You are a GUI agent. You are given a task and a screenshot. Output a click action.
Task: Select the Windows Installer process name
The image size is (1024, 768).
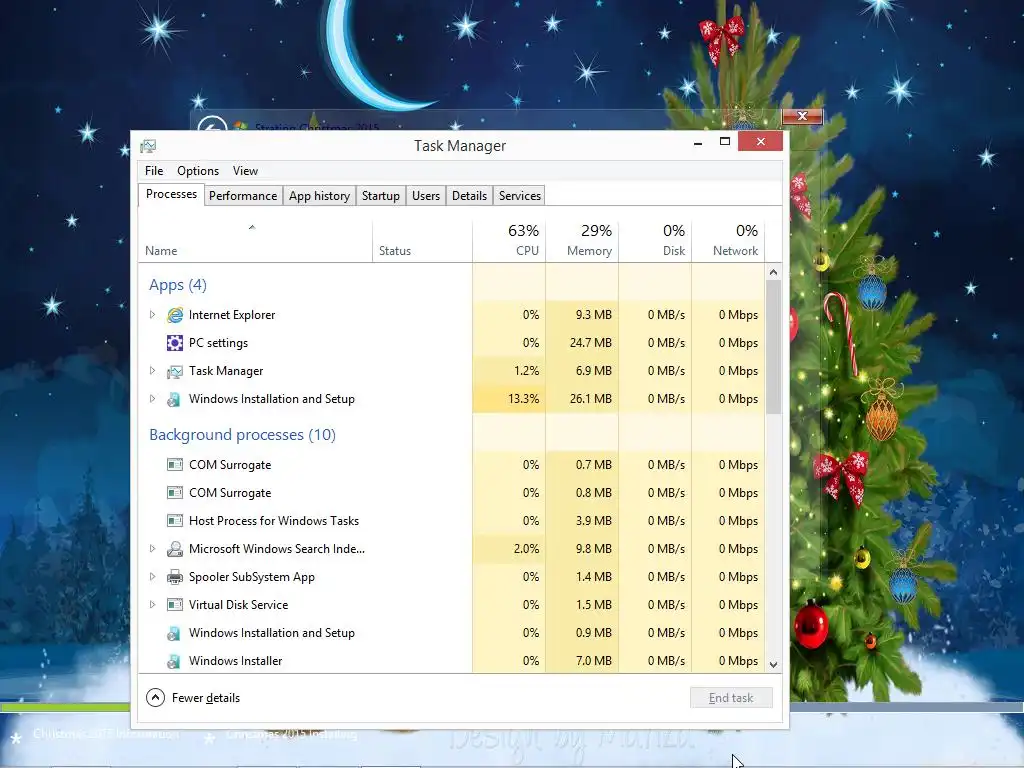[x=236, y=661]
